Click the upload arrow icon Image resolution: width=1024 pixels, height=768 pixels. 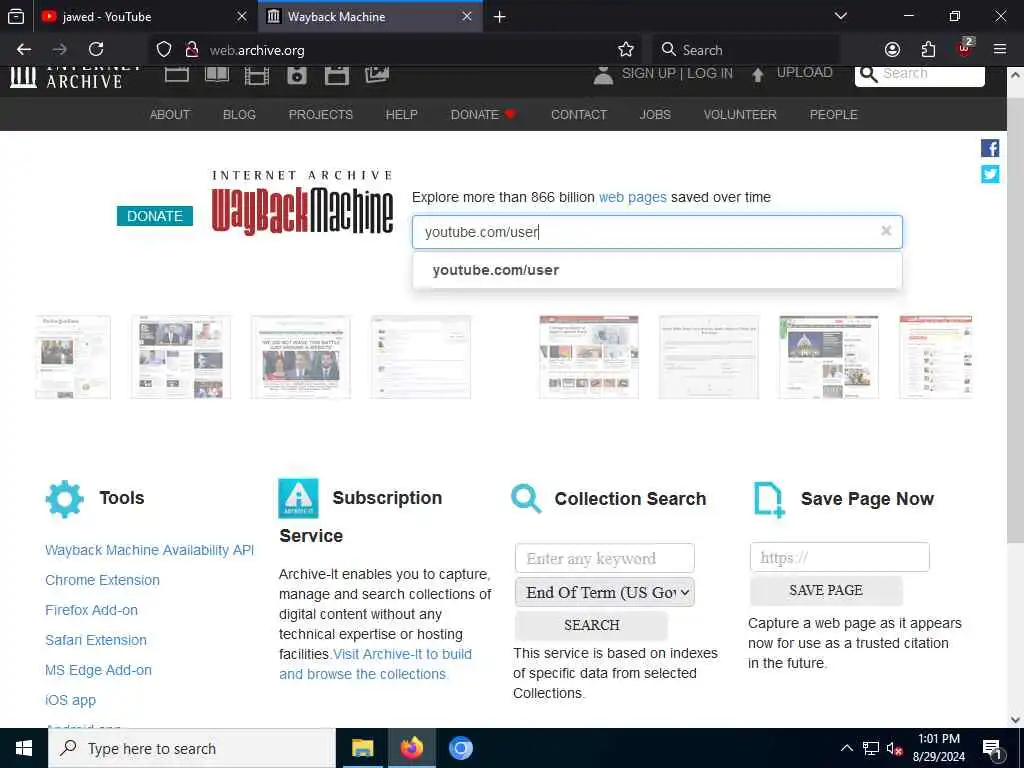[x=758, y=75]
